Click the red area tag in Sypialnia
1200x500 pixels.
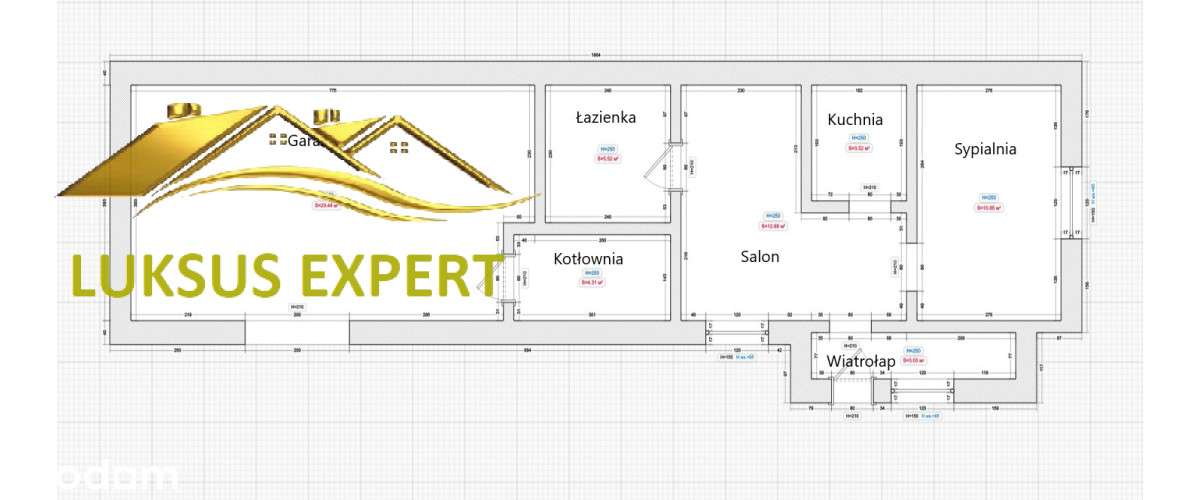click(x=989, y=208)
